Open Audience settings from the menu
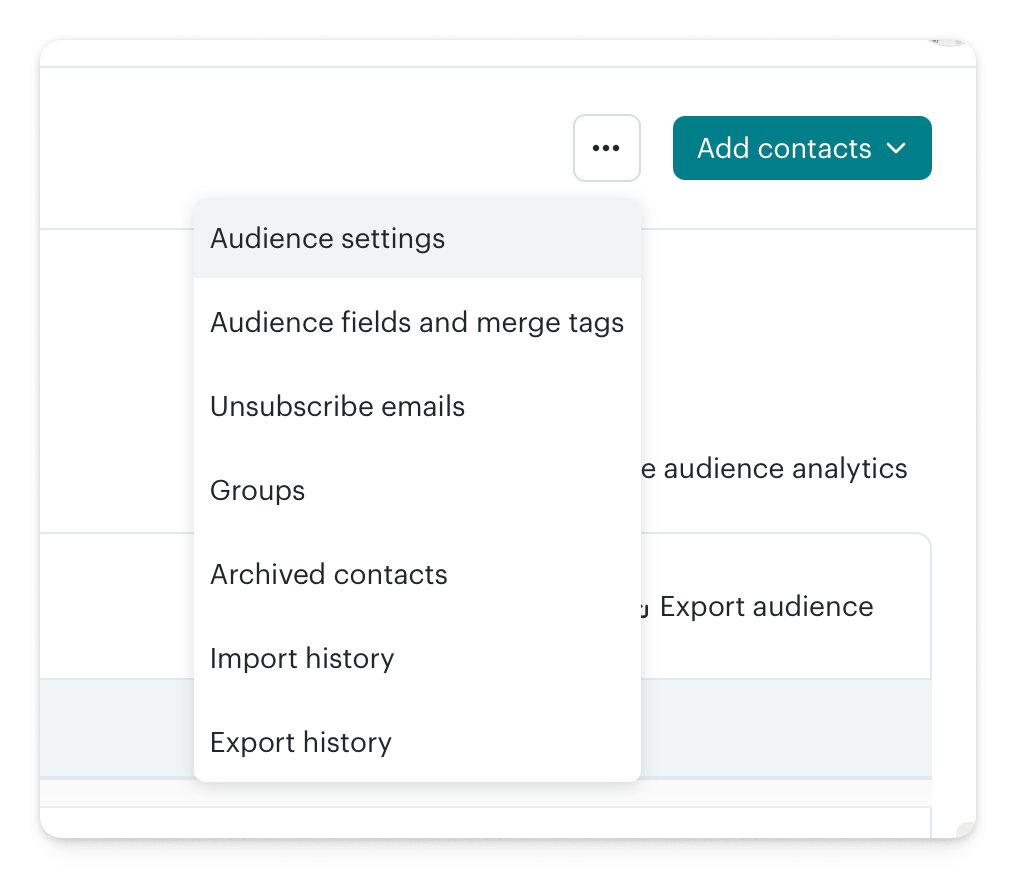Viewport: 1016px width, 878px height. (327, 239)
